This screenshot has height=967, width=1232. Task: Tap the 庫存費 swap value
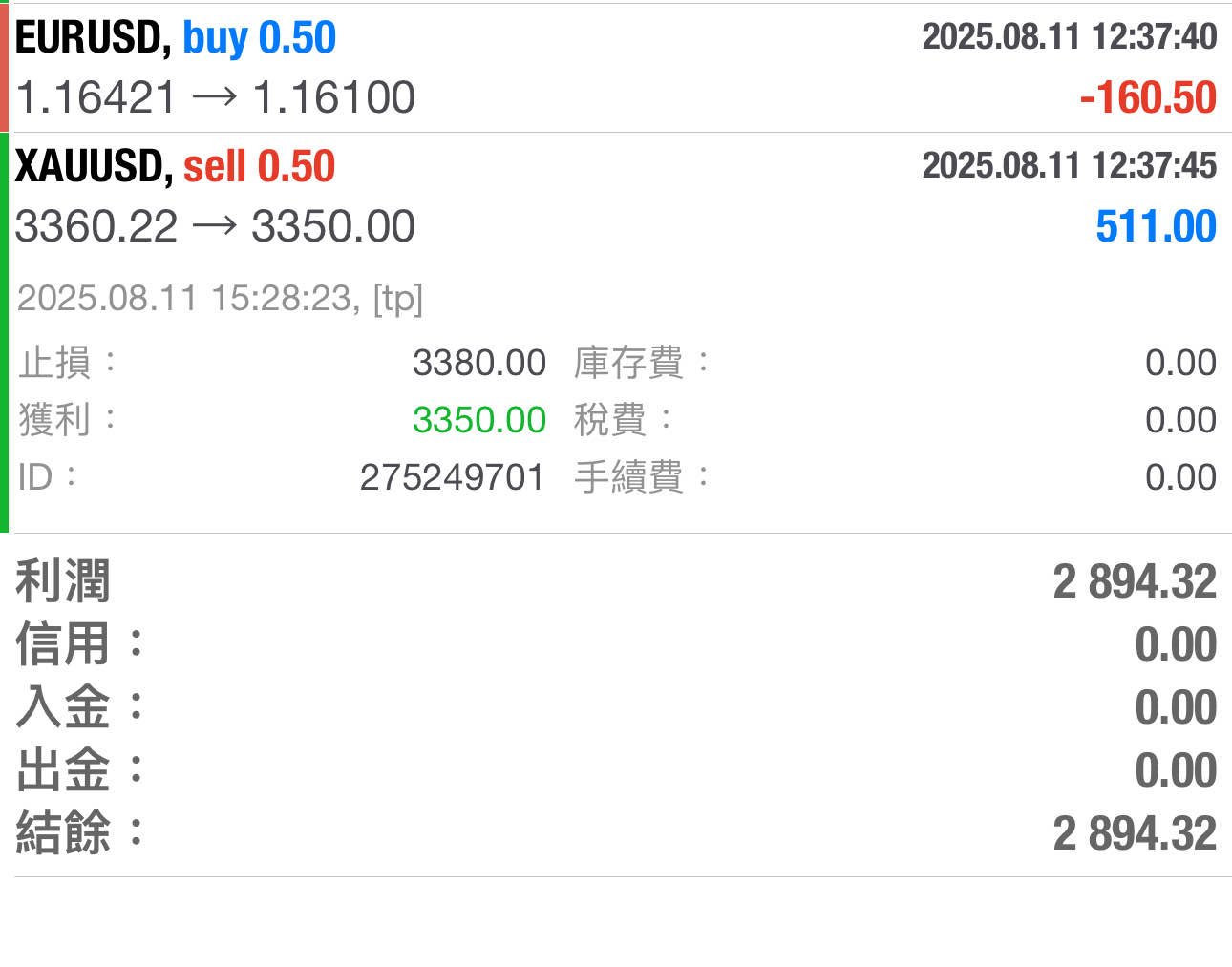[1180, 364]
